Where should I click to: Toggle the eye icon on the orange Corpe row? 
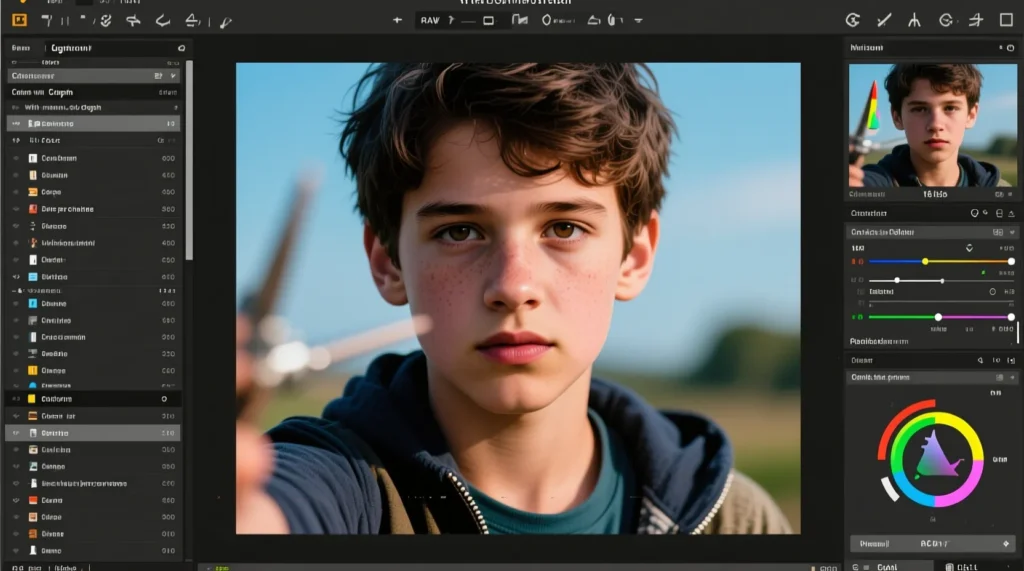(16, 192)
